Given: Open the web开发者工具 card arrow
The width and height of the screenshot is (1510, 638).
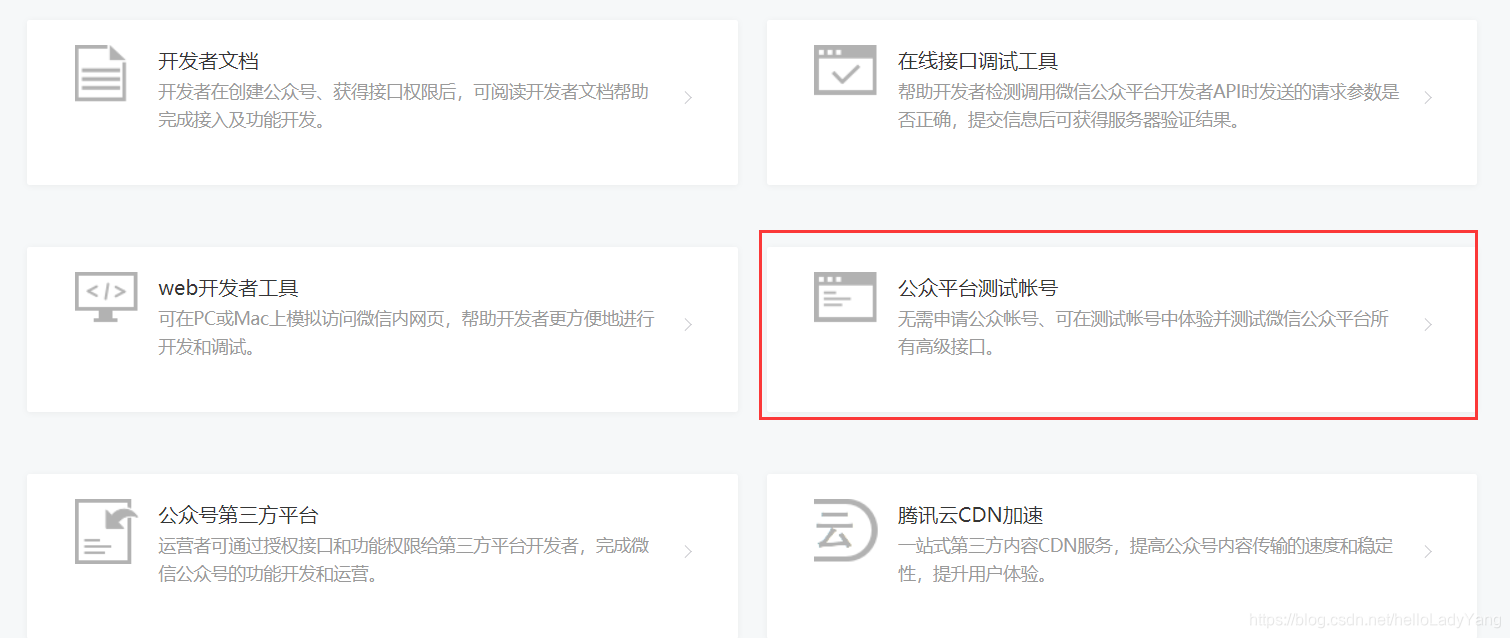Looking at the screenshot, I should (688, 325).
